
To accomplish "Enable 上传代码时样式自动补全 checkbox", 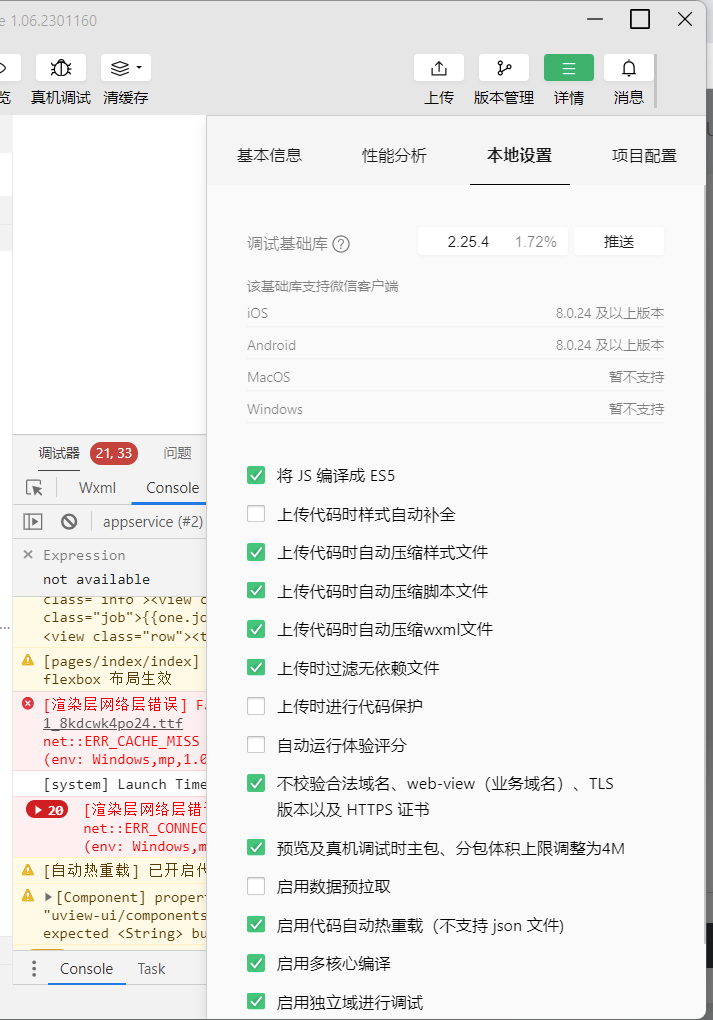I will pyautogui.click(x=256, y=514).
